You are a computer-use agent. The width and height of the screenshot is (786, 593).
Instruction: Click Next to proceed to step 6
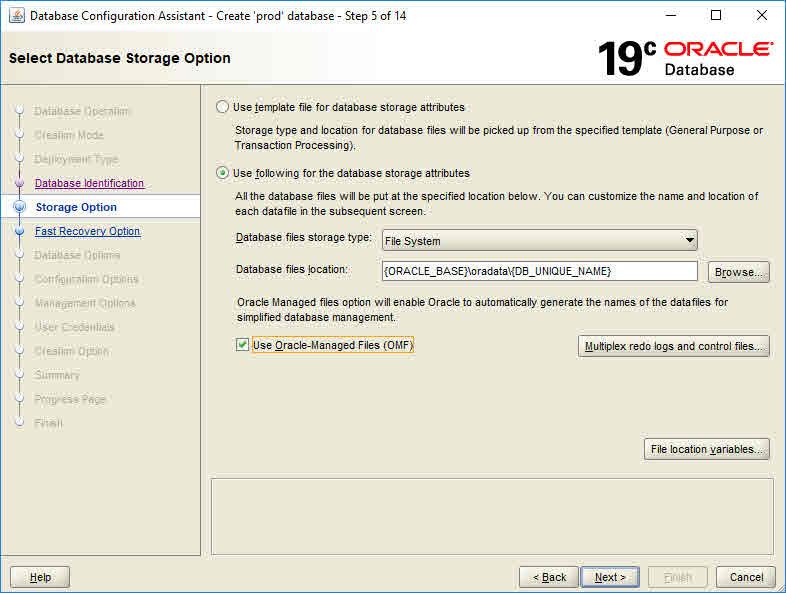click(610, 577)
